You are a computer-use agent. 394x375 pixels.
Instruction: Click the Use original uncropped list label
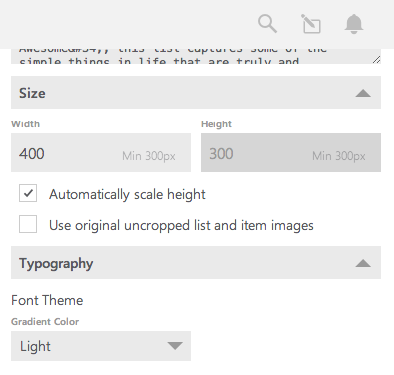(181, 226)
